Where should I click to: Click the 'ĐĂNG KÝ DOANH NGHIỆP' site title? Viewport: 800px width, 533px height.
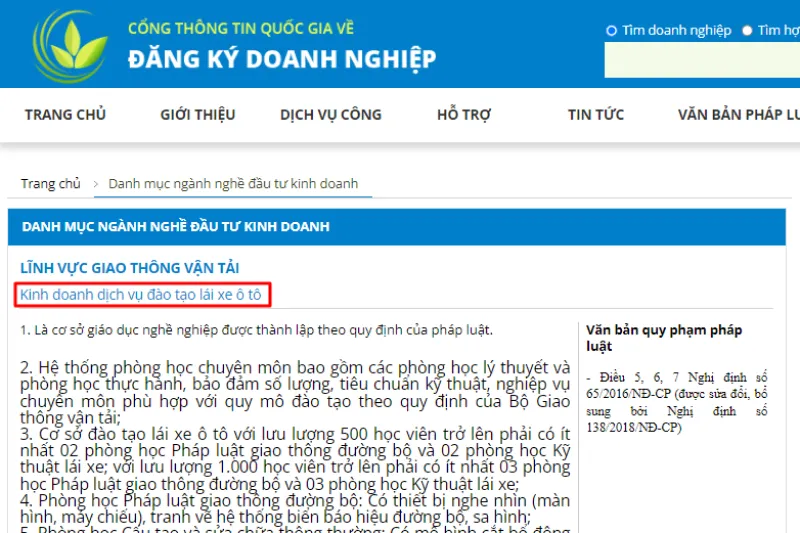[x=282, y=59]
